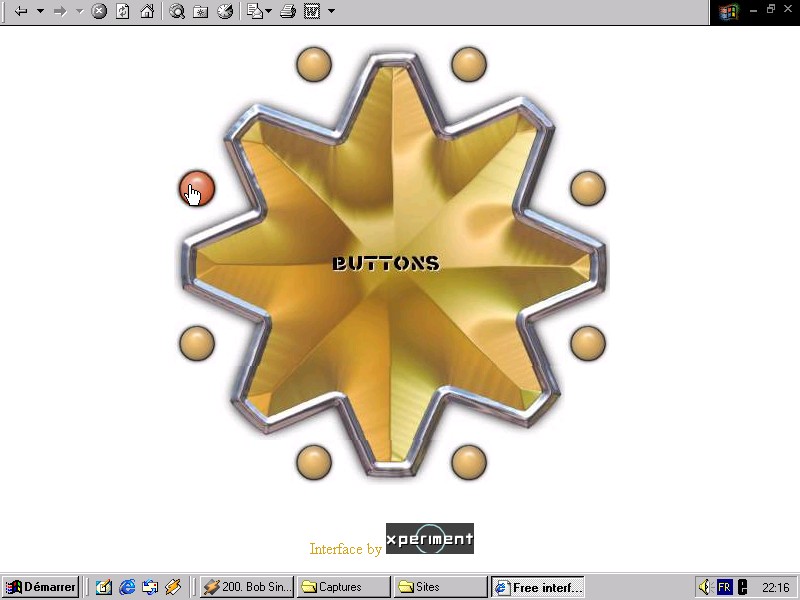Edit page with the Word icon

312,11
